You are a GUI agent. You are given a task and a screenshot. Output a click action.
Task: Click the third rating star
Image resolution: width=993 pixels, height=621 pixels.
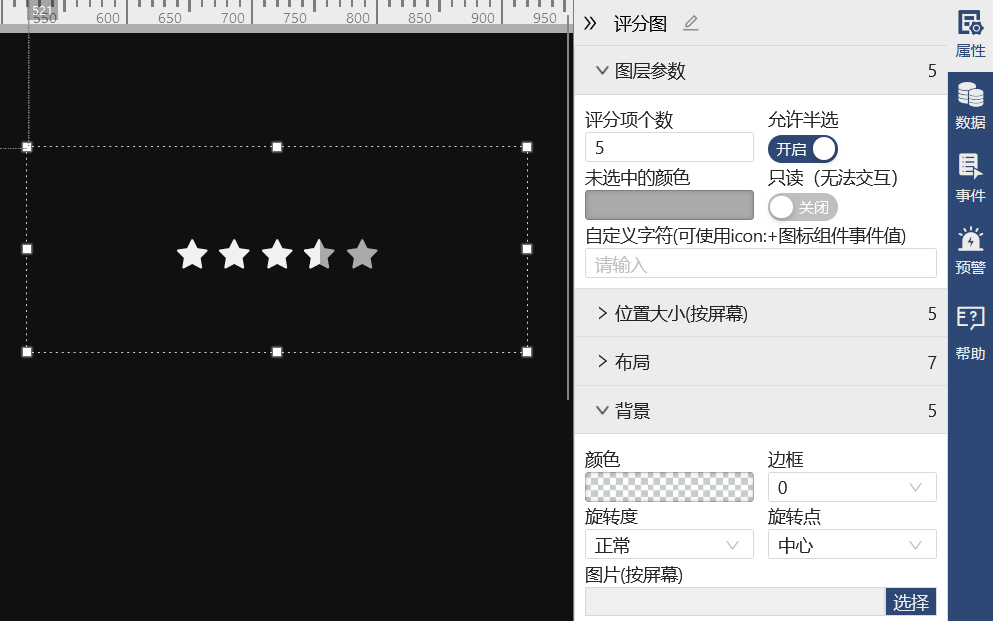[277, 254]
